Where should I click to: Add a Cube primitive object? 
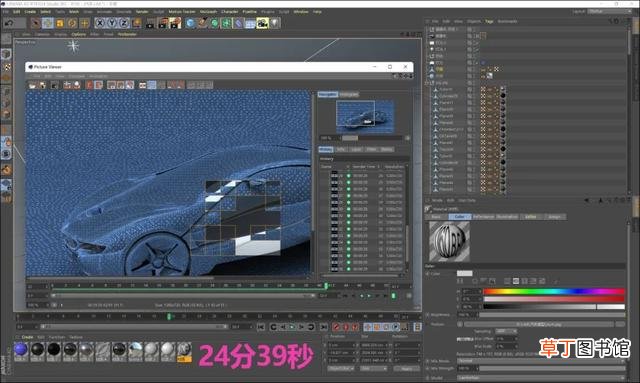click(x=190, y=23)
